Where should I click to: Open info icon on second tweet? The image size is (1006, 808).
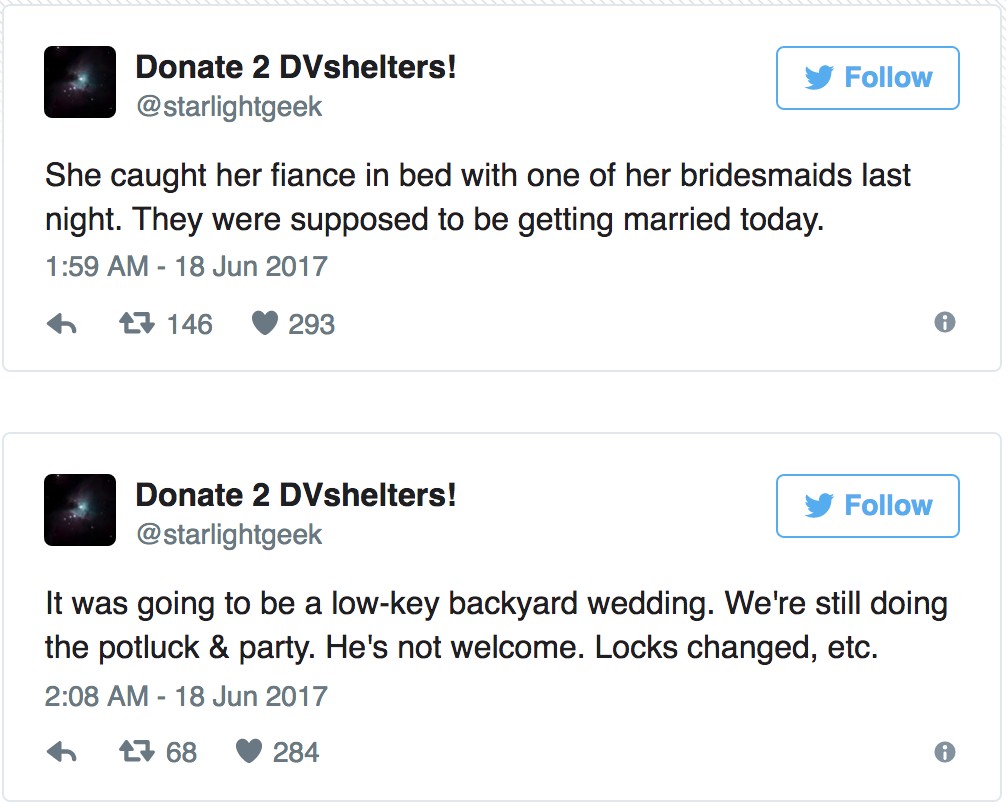(944, 751)
